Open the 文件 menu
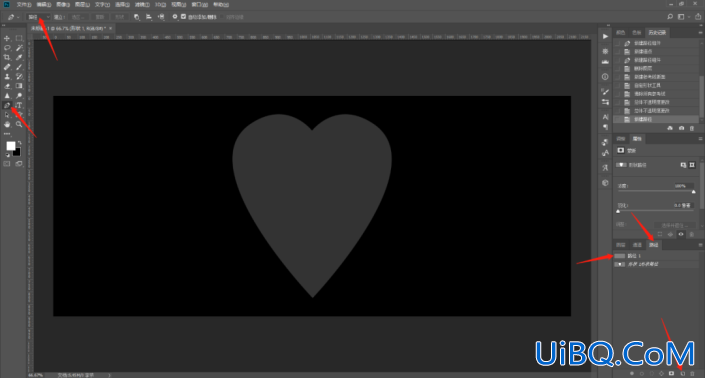705x378 pixels. point(23,4)
